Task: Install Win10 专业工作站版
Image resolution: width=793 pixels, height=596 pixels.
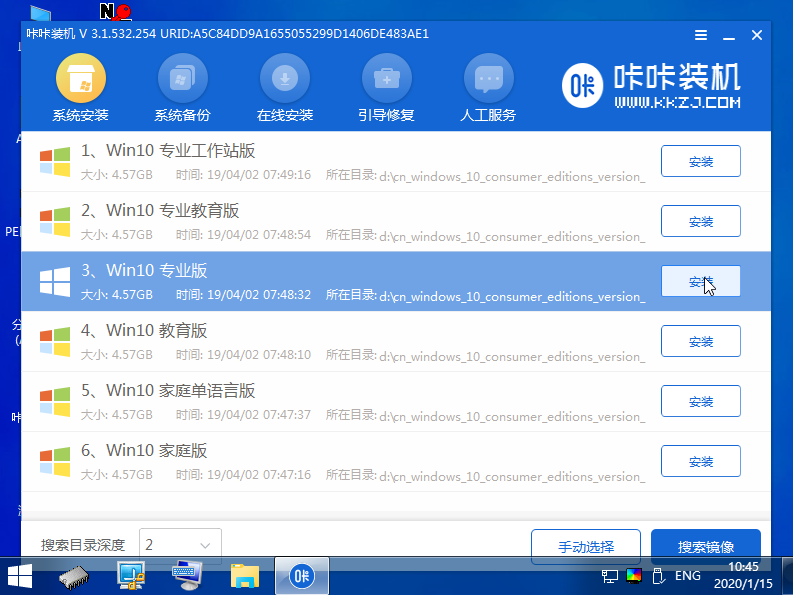Action: click(x=700, y=161)
